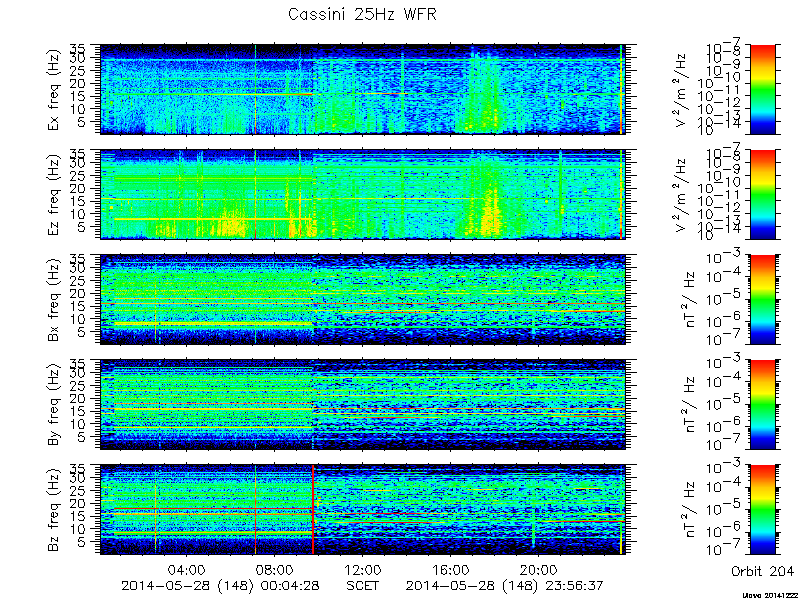This screenshot has height=600, width=800.
Task: Click the 'Orbit 204' label
Action: tap(762, 571)
